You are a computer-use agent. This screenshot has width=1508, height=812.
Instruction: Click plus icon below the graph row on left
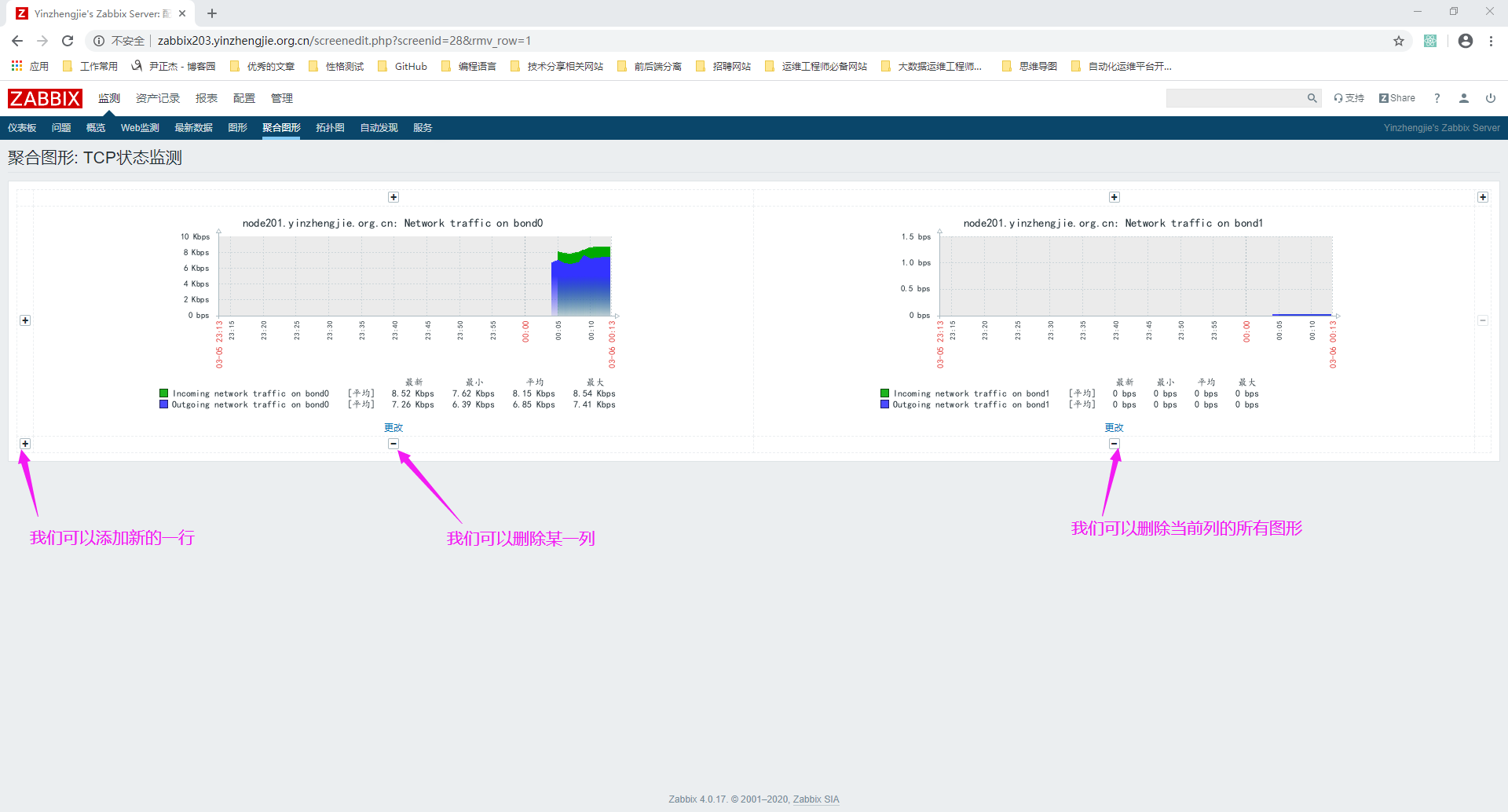[25, 444]
